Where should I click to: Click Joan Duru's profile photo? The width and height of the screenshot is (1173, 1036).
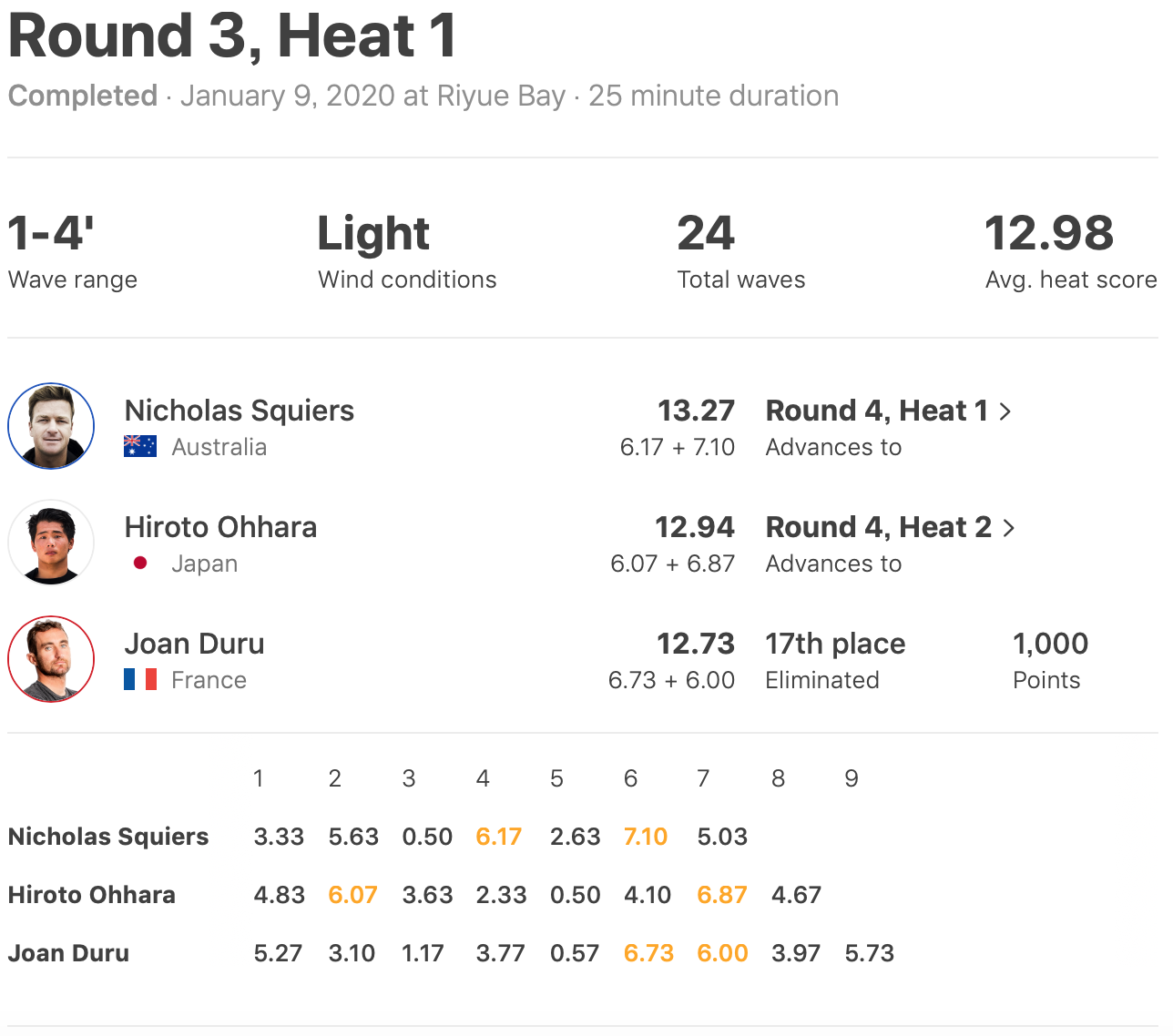tap(51, 659)
